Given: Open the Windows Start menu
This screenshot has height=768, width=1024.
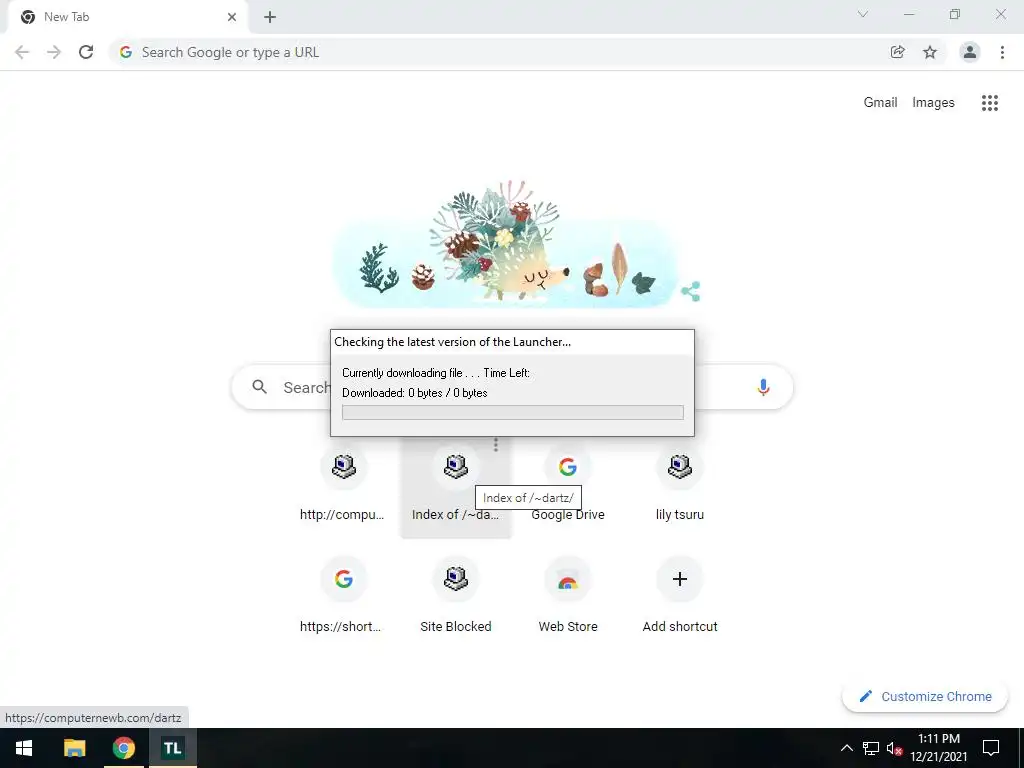Looking at the screenshot, I should (24, 748).
